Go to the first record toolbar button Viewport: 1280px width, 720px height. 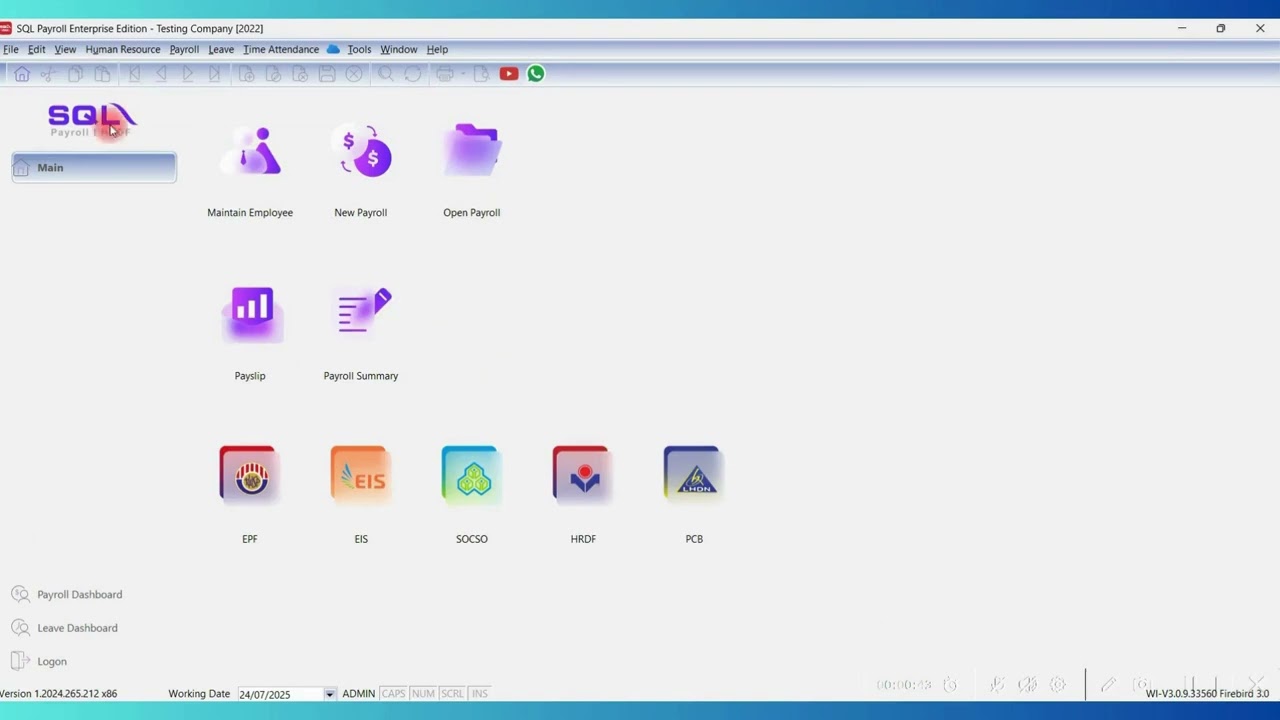tap(134, 74)
